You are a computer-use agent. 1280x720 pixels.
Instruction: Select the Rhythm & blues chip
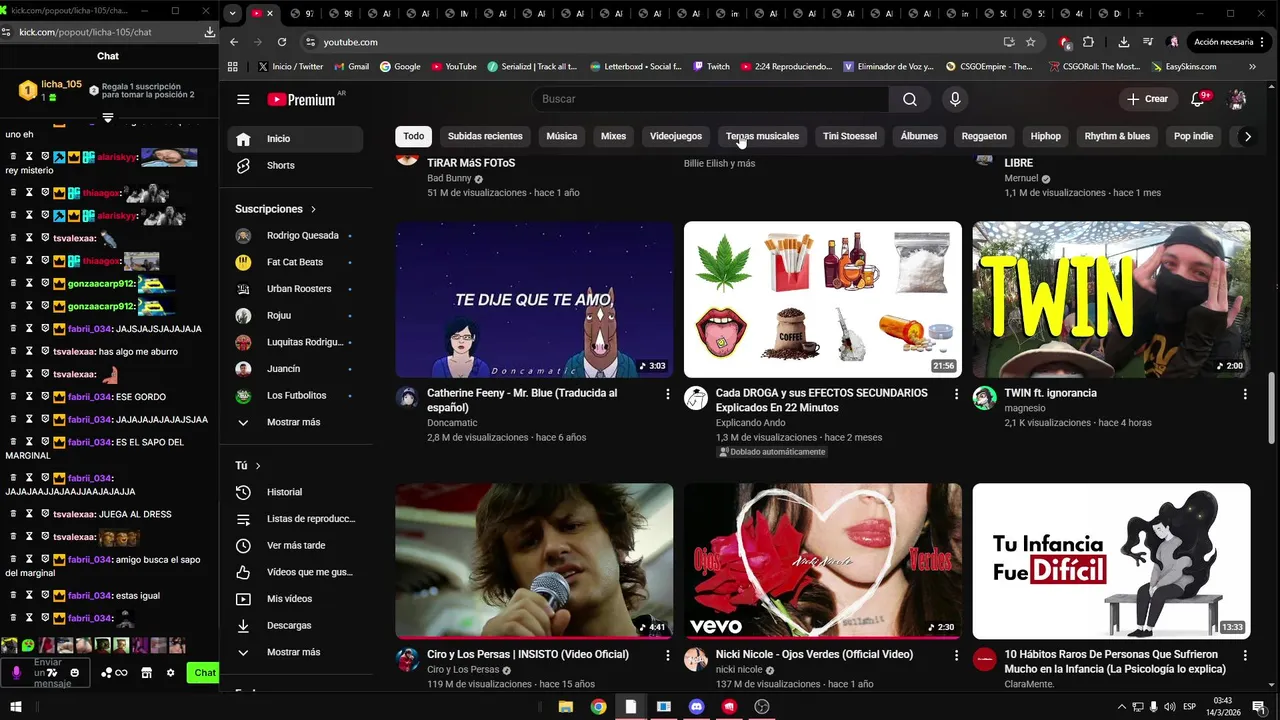(x=1117, y=136)
